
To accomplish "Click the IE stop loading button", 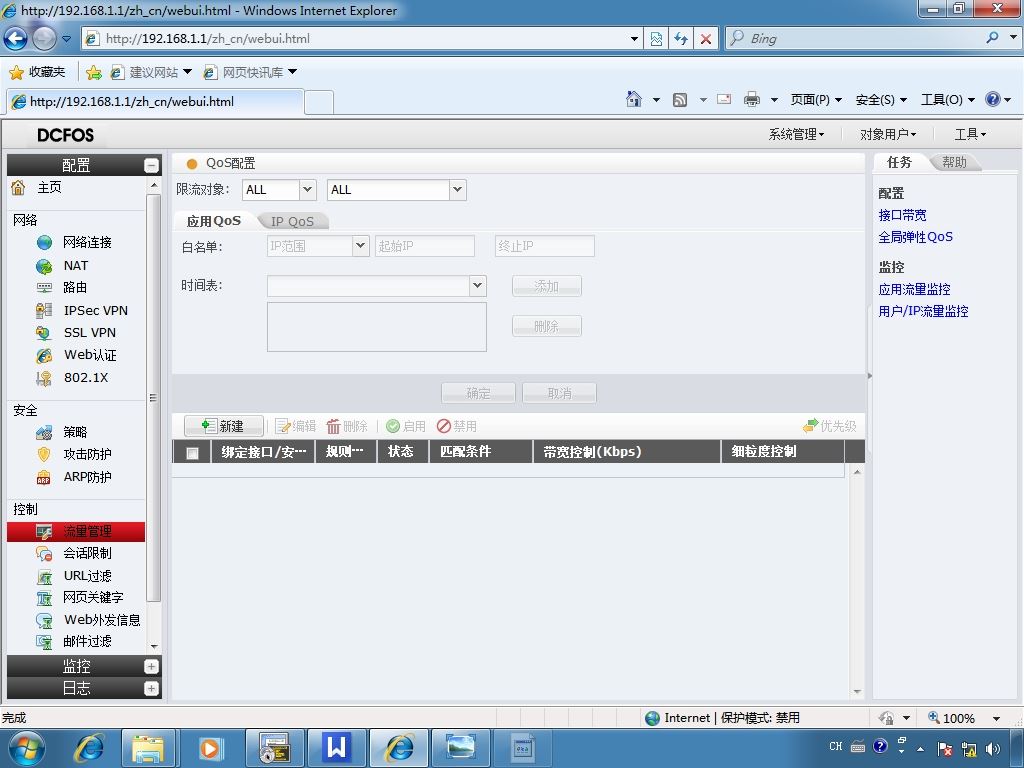I will pos(706,39).
